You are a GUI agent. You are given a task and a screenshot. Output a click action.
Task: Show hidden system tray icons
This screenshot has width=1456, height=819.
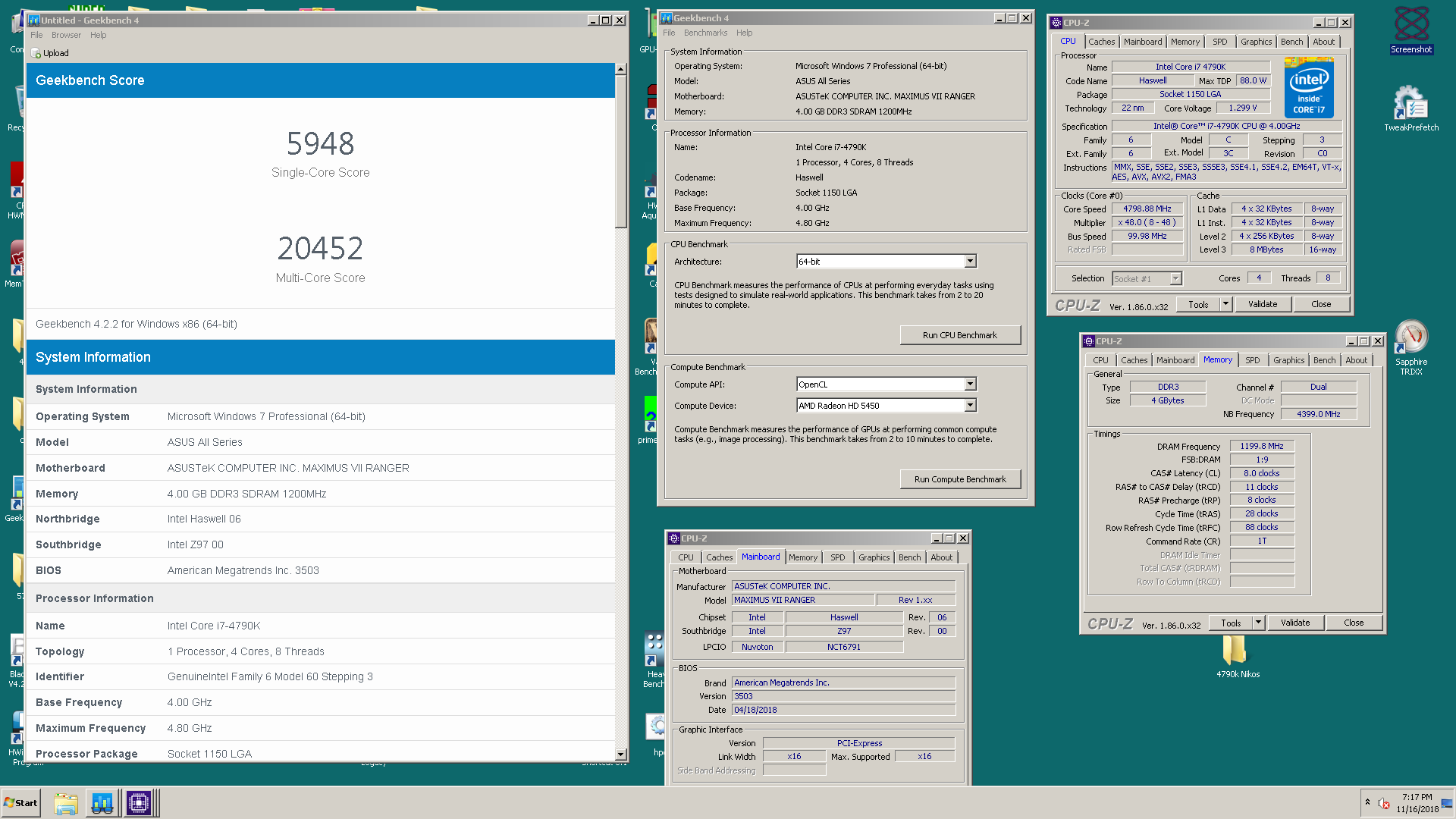click(x=1367, y=802)
